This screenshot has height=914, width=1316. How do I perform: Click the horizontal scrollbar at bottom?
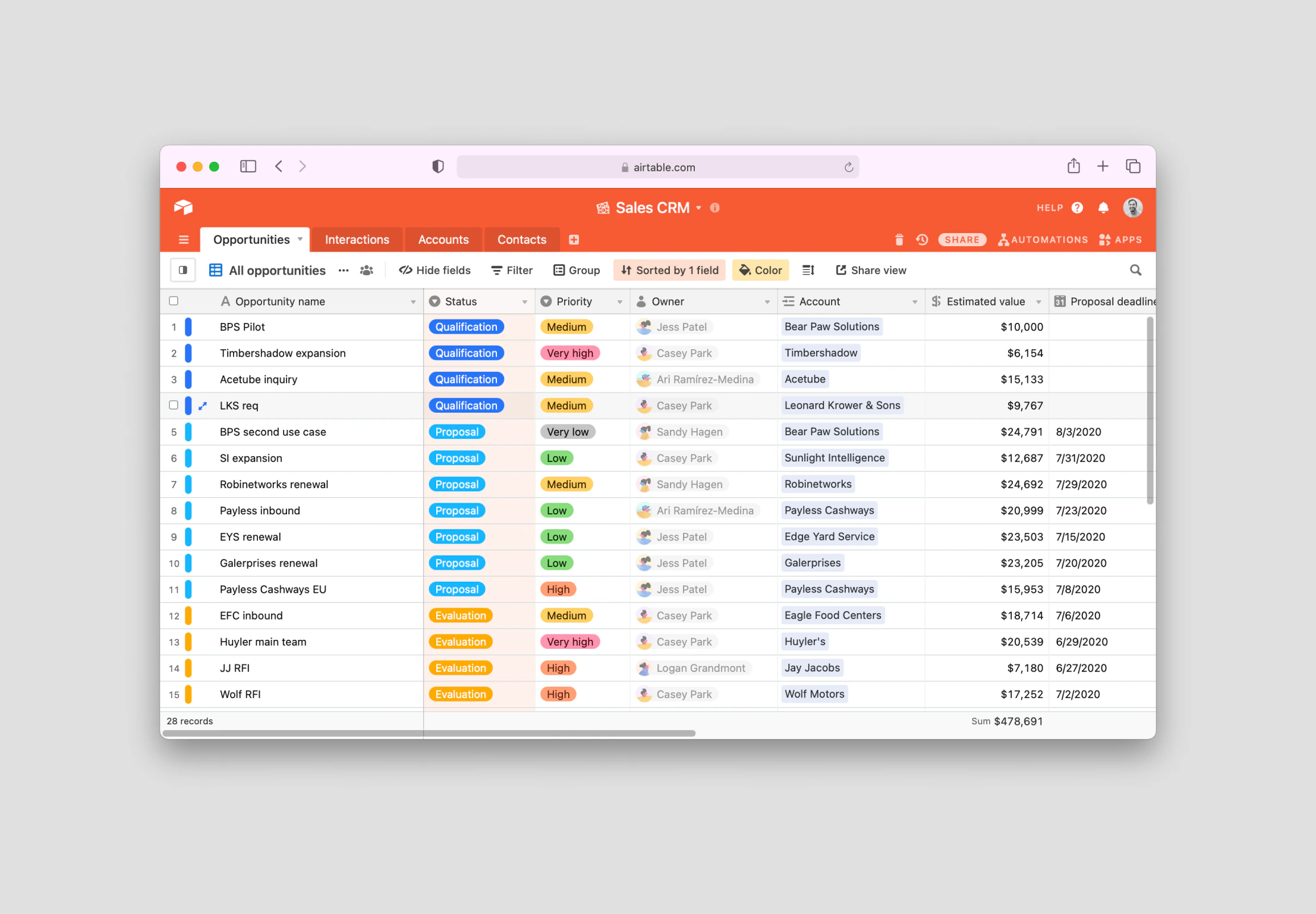(x=428, y=733)
